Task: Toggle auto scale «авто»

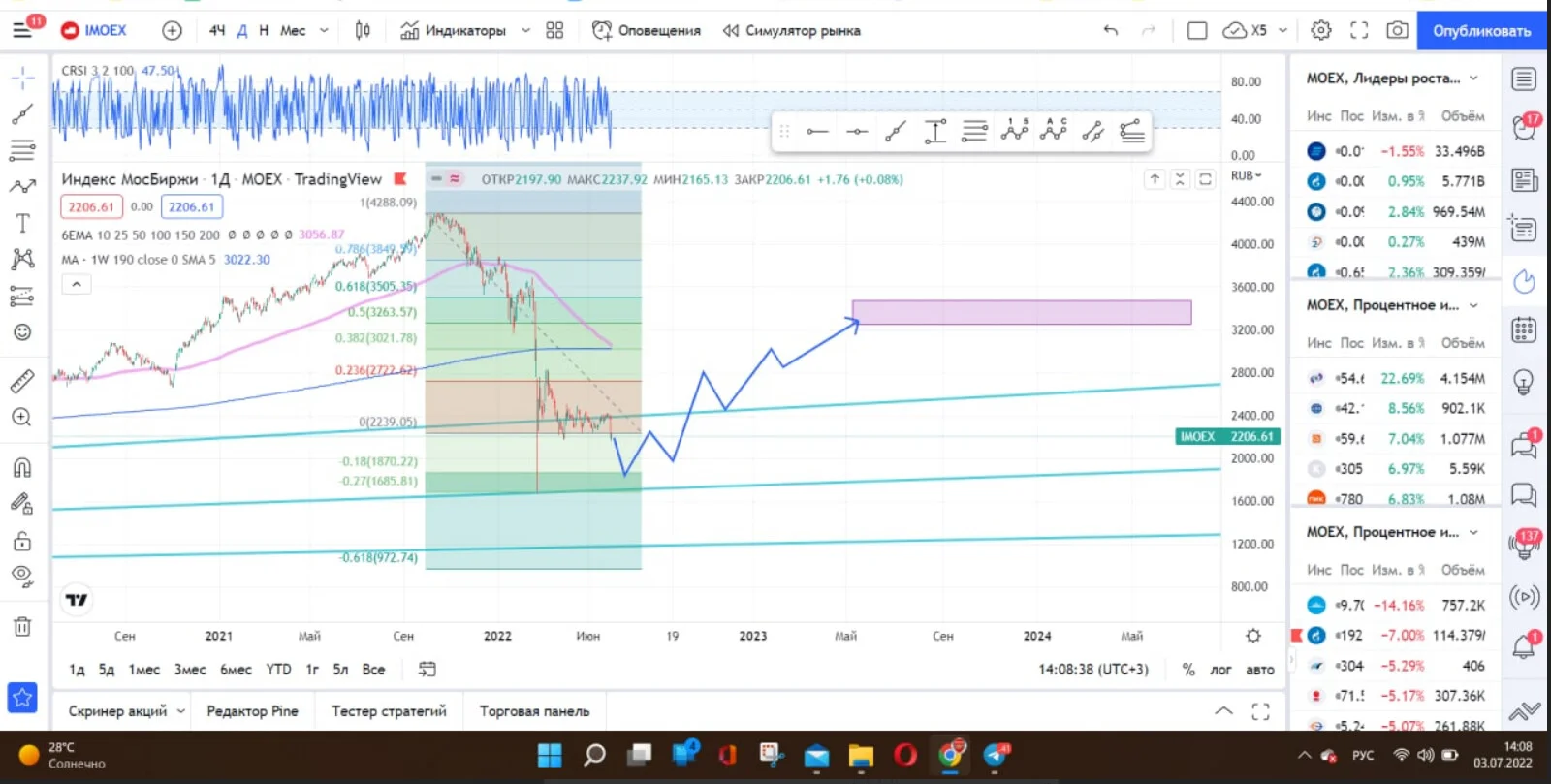Action: [x=1259, y=670]
